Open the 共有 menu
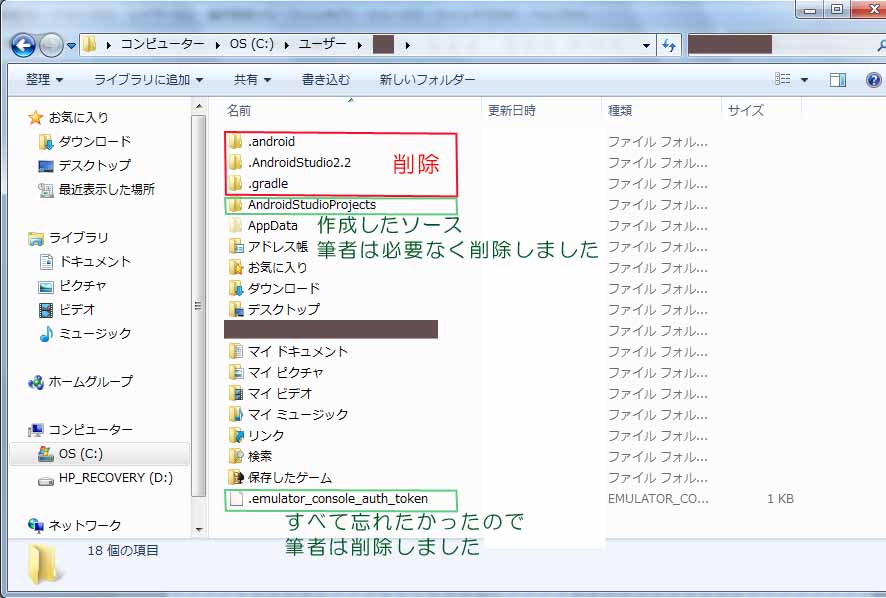The height and width of the screenshot is (598, 886). point(252,80)
